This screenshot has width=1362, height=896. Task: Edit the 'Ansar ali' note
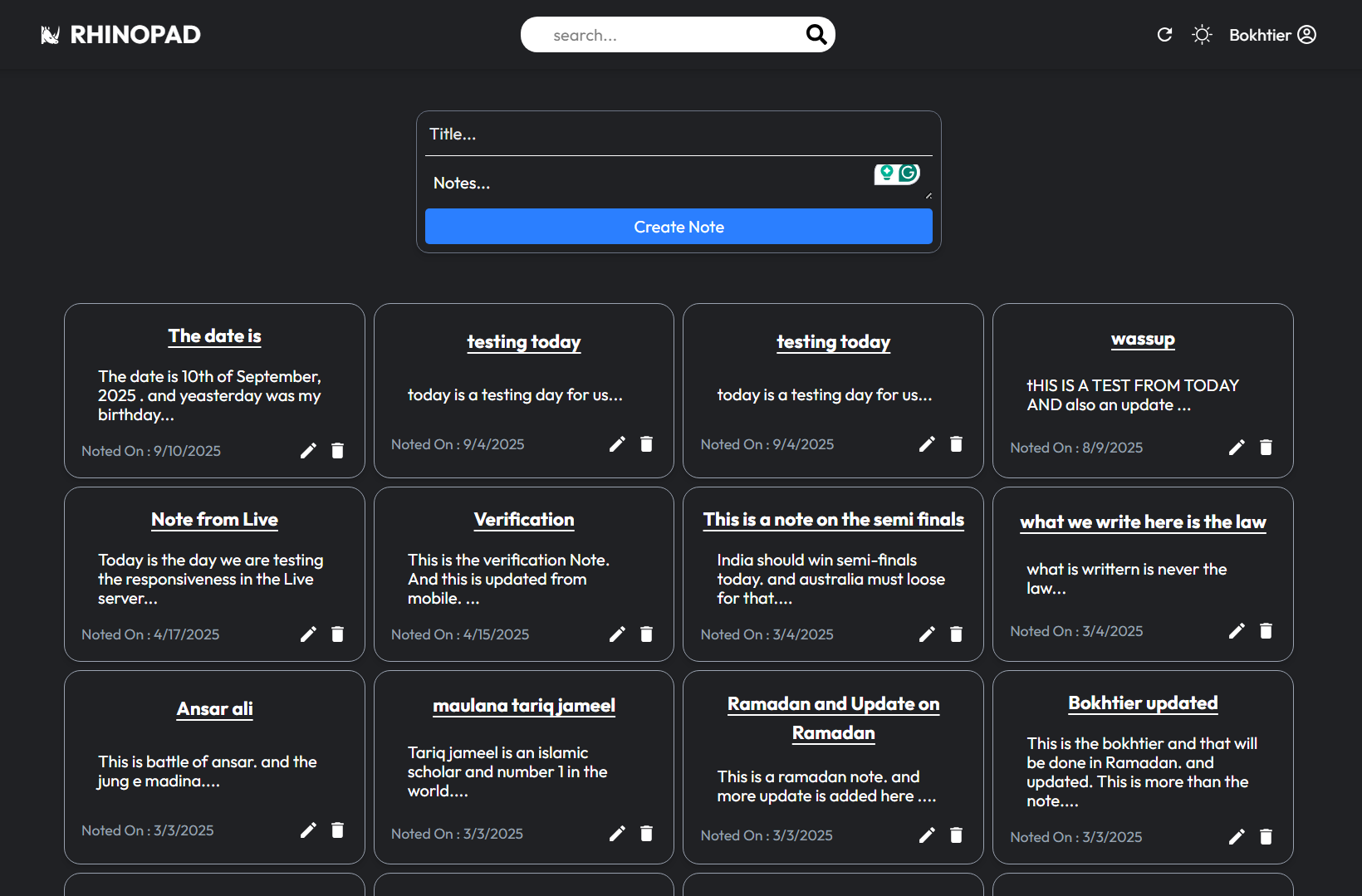coord(308,830)
